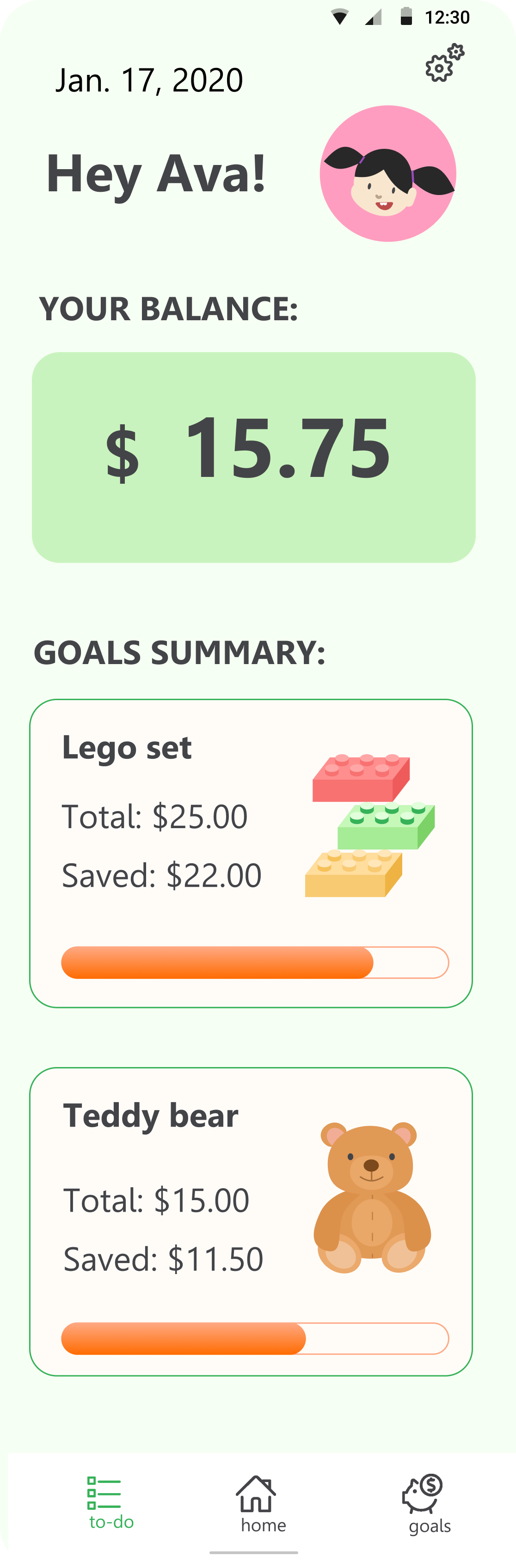Tap the Lego bricks illustration
The width and height of the screenshot is (516, 1568).
click(370, 825)
